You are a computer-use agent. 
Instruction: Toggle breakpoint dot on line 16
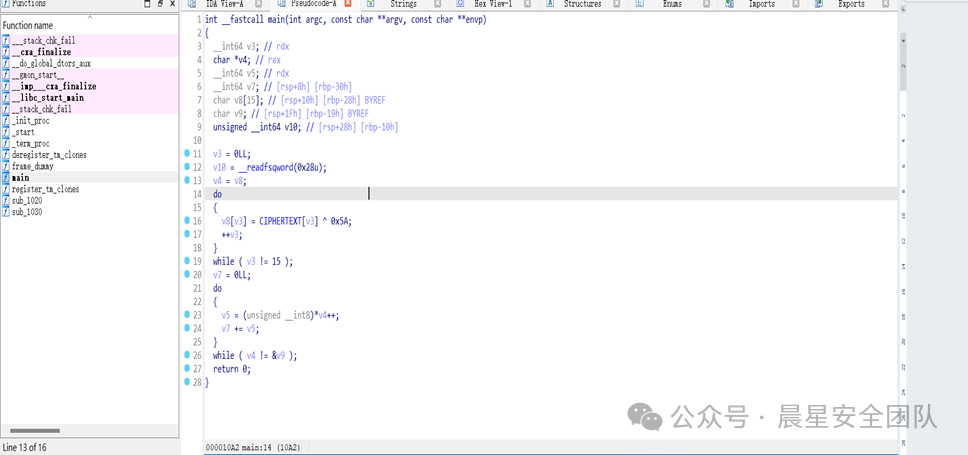[187, 221]
